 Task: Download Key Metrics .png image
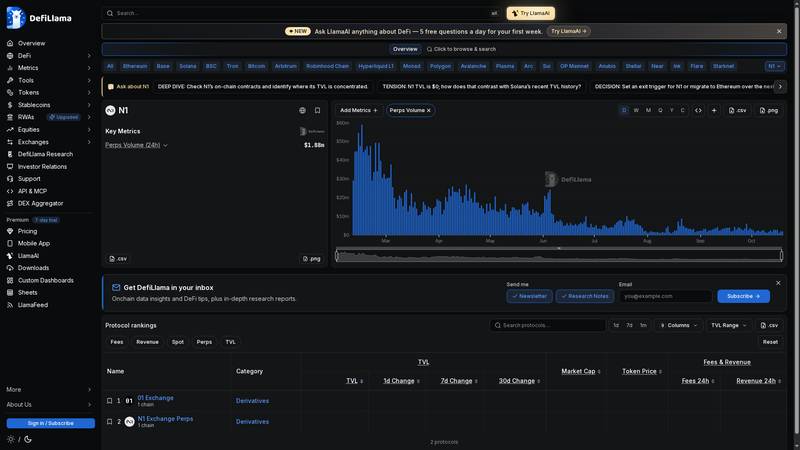tap(311, 259)
